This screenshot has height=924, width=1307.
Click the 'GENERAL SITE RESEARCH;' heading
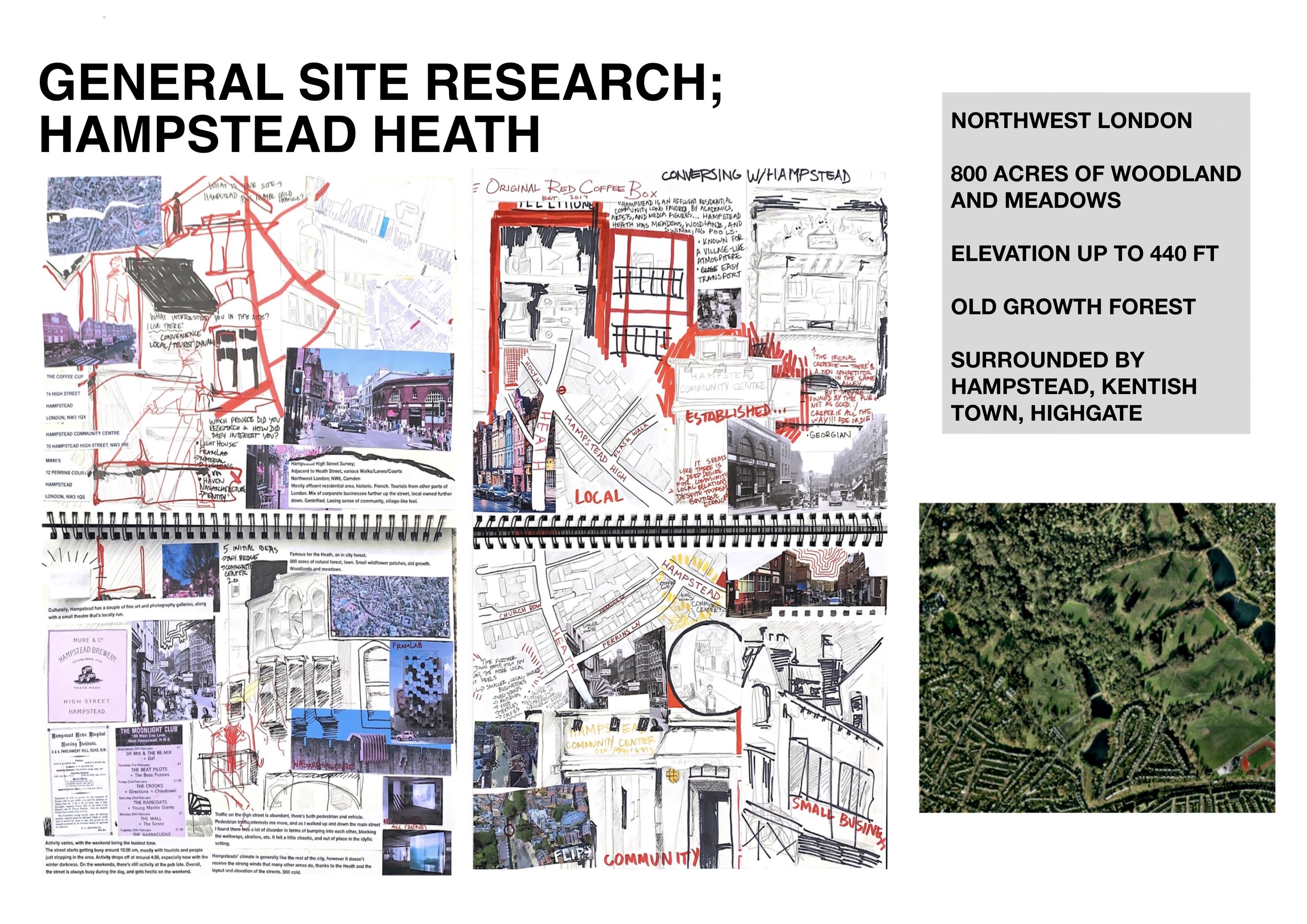point(380,83)
